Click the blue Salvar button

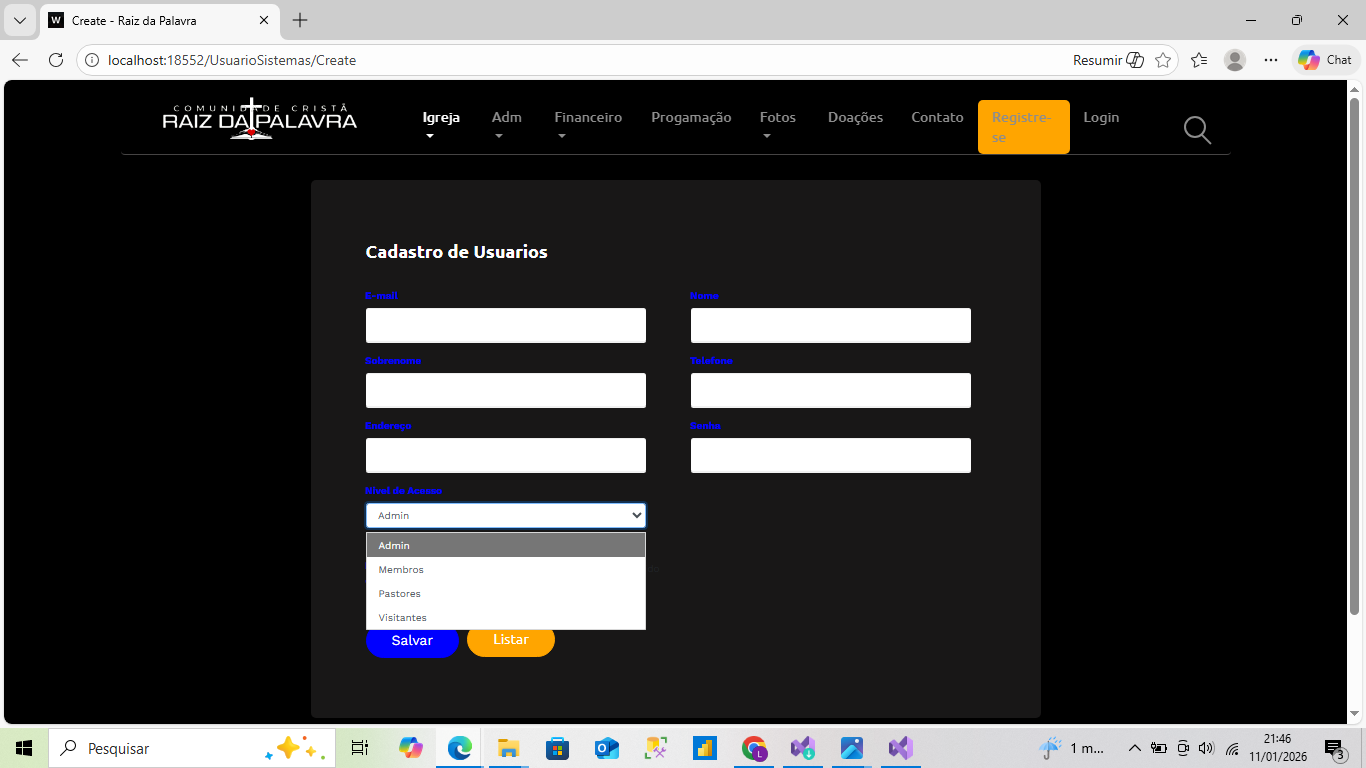point(412,640)
